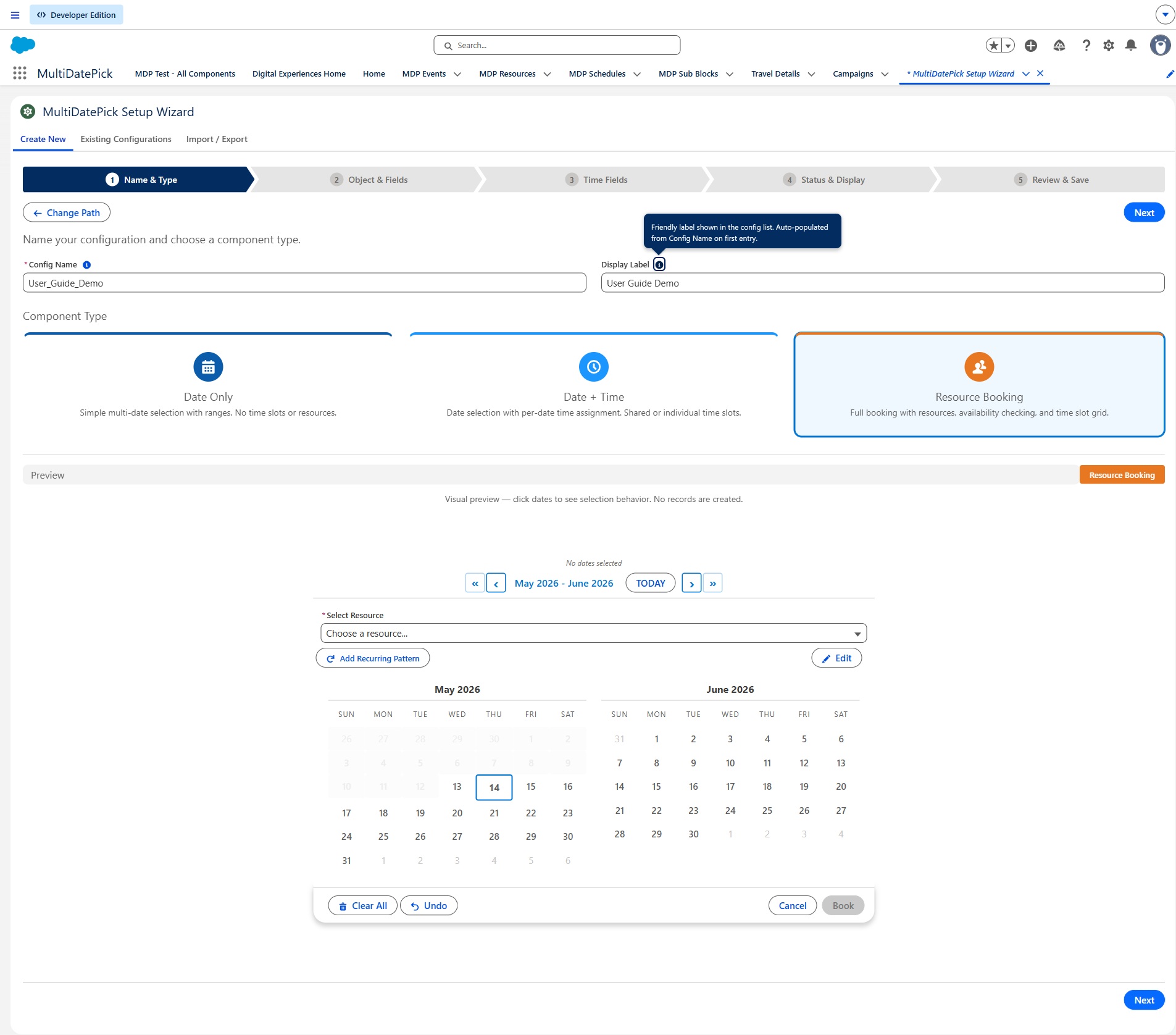Viewport: 1176px width, 1035px height.
Task: Click Add Recurring Pattern button
Action: 373,658
